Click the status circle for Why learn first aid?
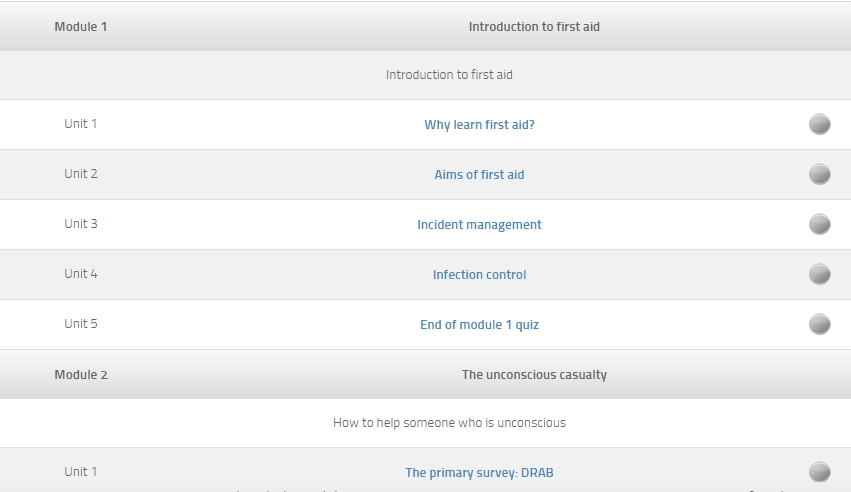 tap(819, 124)
